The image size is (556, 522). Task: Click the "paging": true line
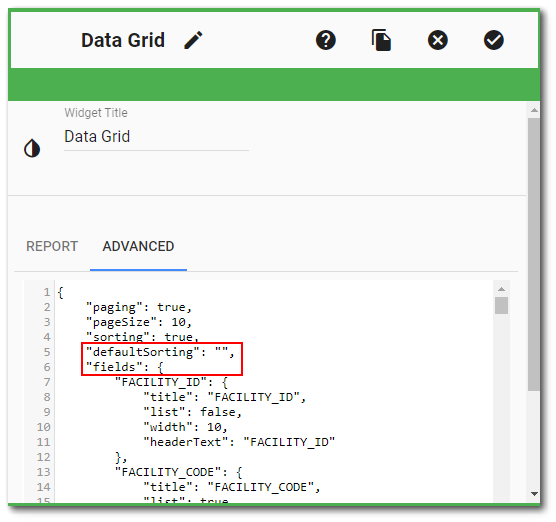pos(139,307)
